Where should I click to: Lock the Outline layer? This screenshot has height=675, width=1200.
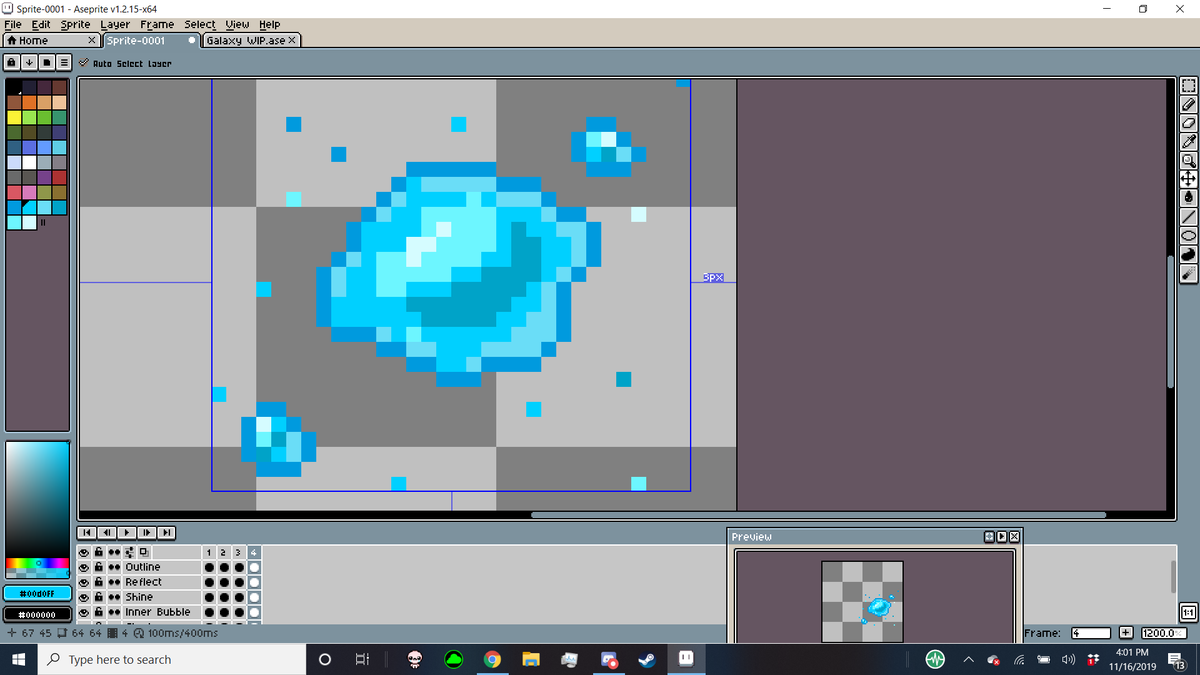99,567
